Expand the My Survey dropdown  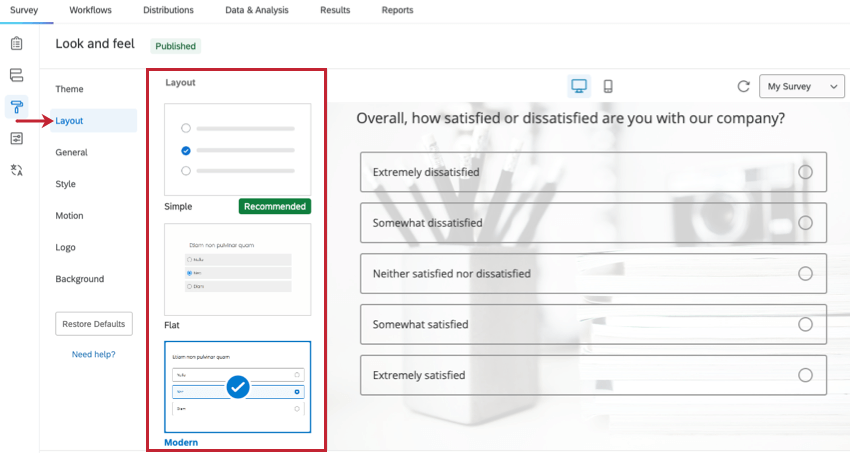(802, 86)
